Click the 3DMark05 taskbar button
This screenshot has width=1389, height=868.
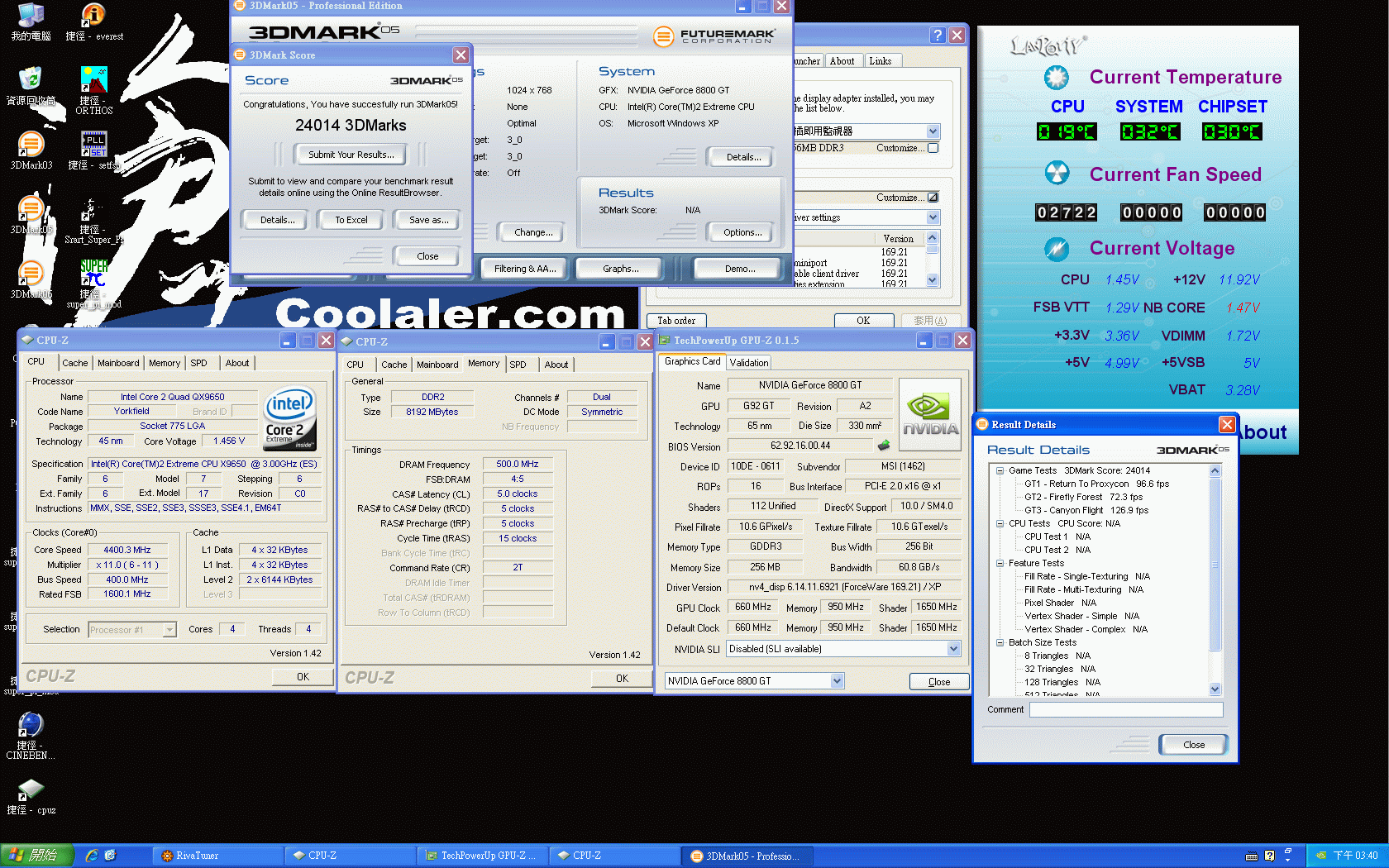(747, 856)
